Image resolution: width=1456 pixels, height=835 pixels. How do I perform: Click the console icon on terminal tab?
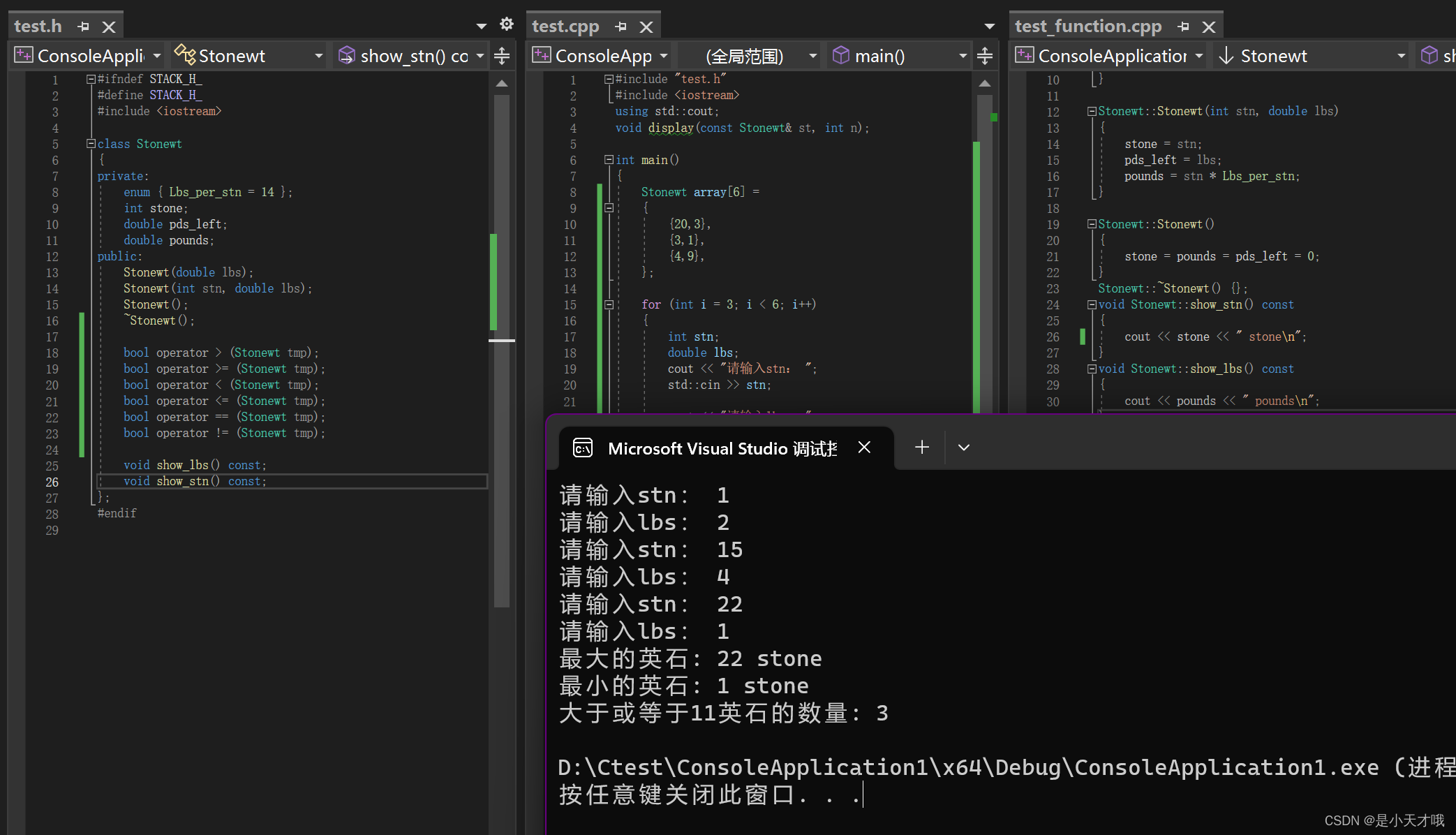[x=583, y=448]
